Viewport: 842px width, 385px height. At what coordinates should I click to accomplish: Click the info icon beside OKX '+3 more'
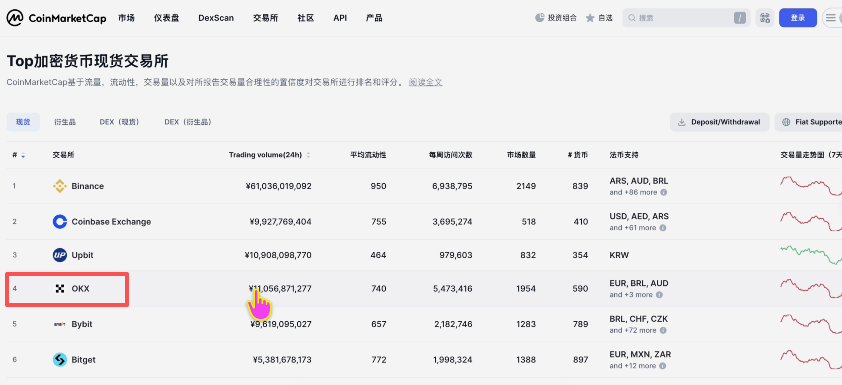click(659, 295)
